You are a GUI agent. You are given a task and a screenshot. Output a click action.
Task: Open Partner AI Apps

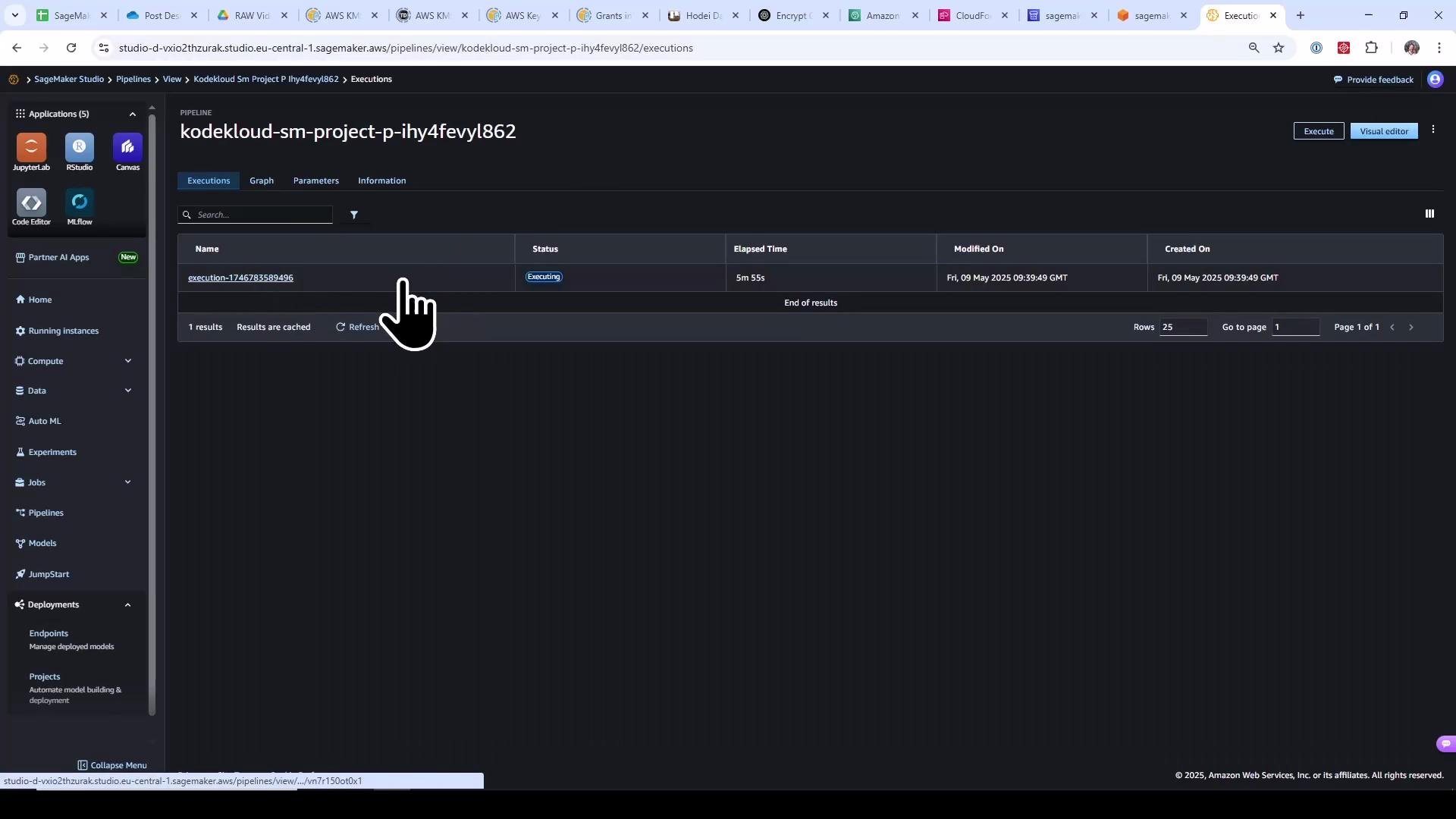tap(59, 258)
